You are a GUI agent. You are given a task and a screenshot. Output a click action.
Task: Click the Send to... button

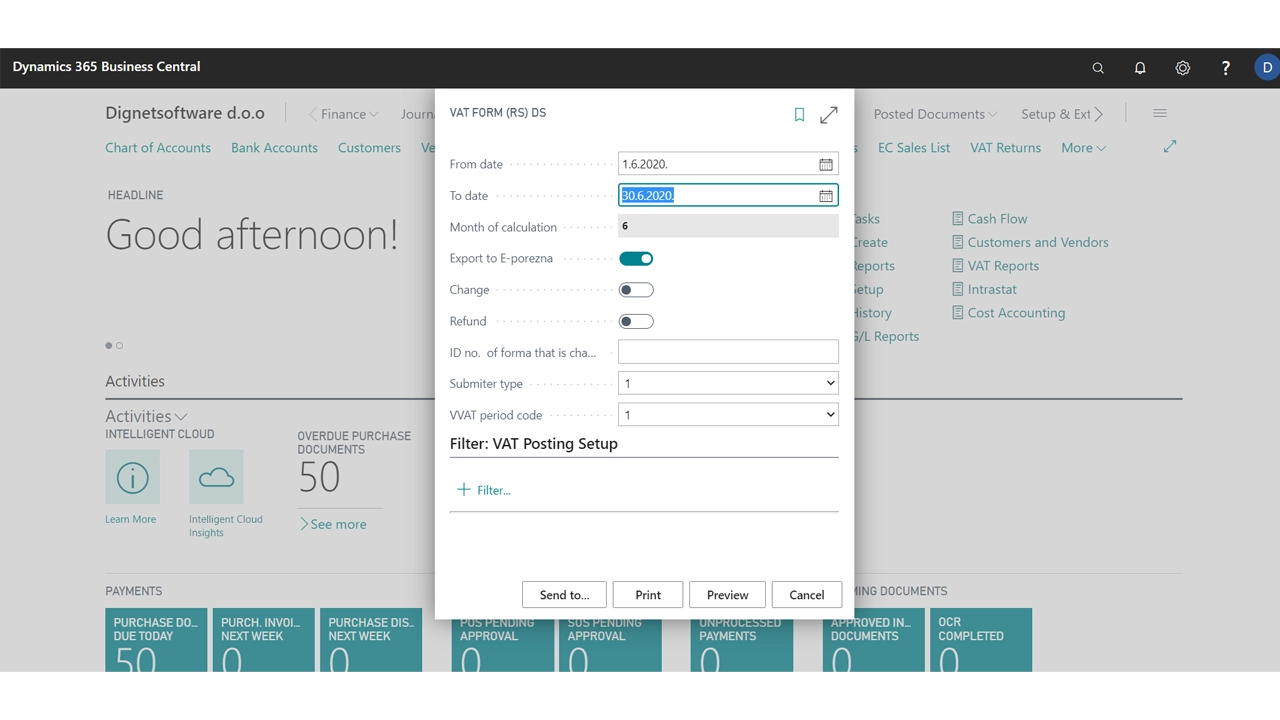pos(564,595)
